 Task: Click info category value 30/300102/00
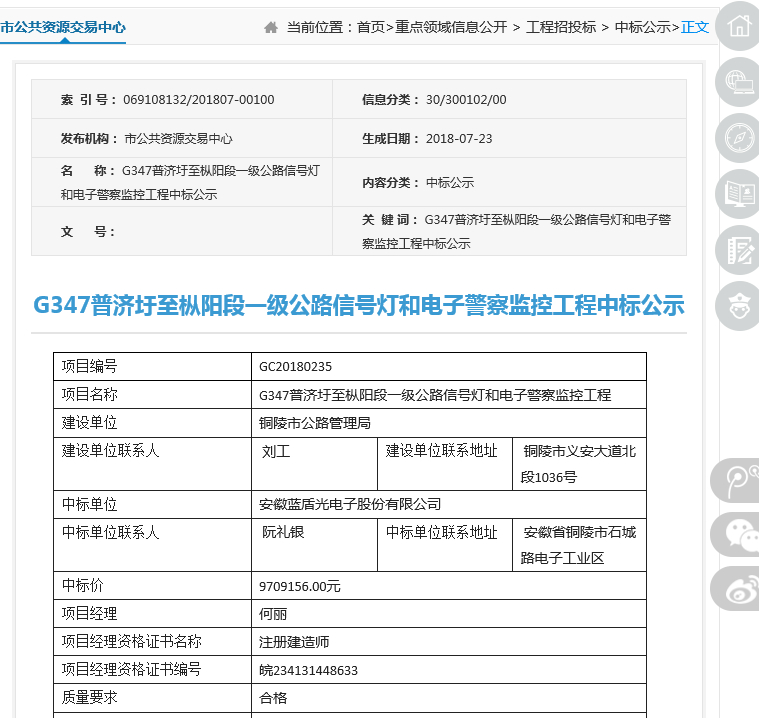pos(466,100)
